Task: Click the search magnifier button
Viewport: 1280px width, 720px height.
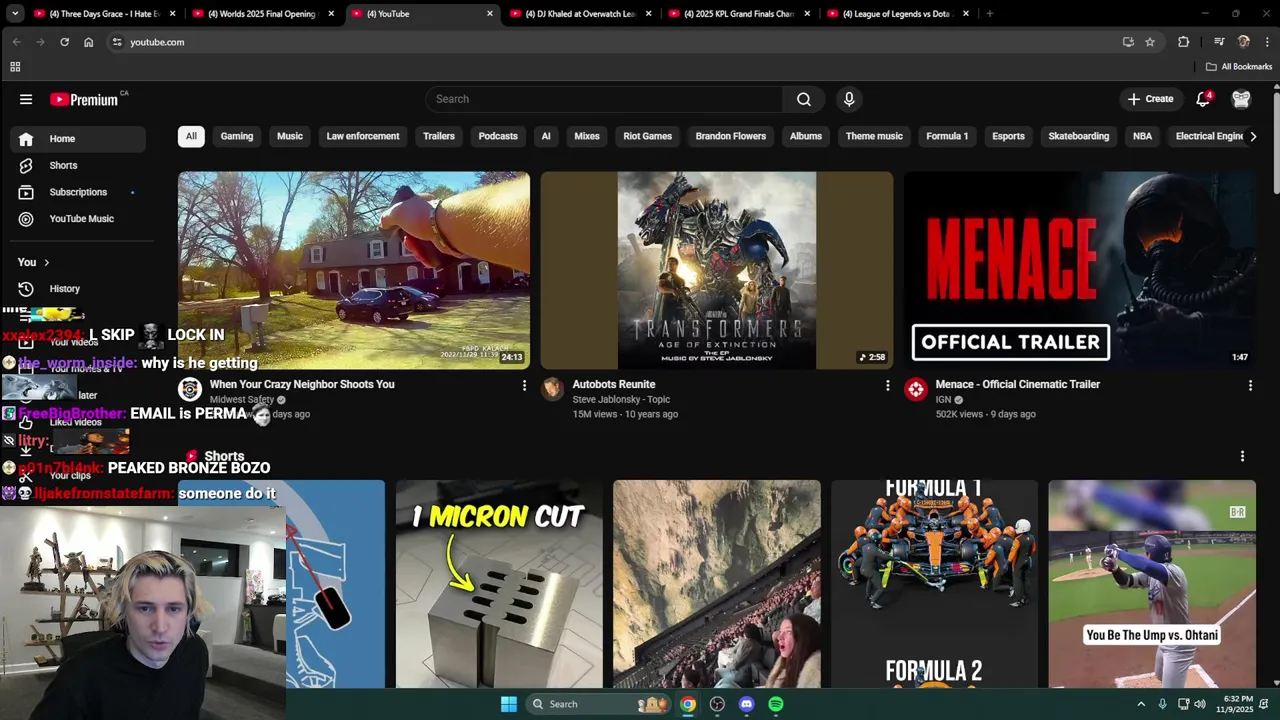Action: [804, 99]
